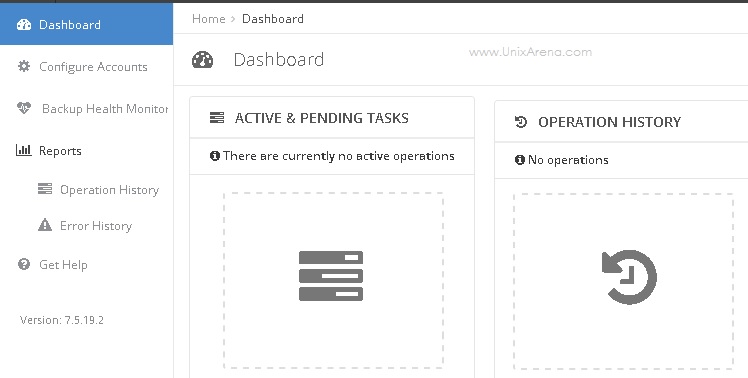The image size is (748, 378).
Task: Click the Configure Accounts gear icon
Action: 24,66
